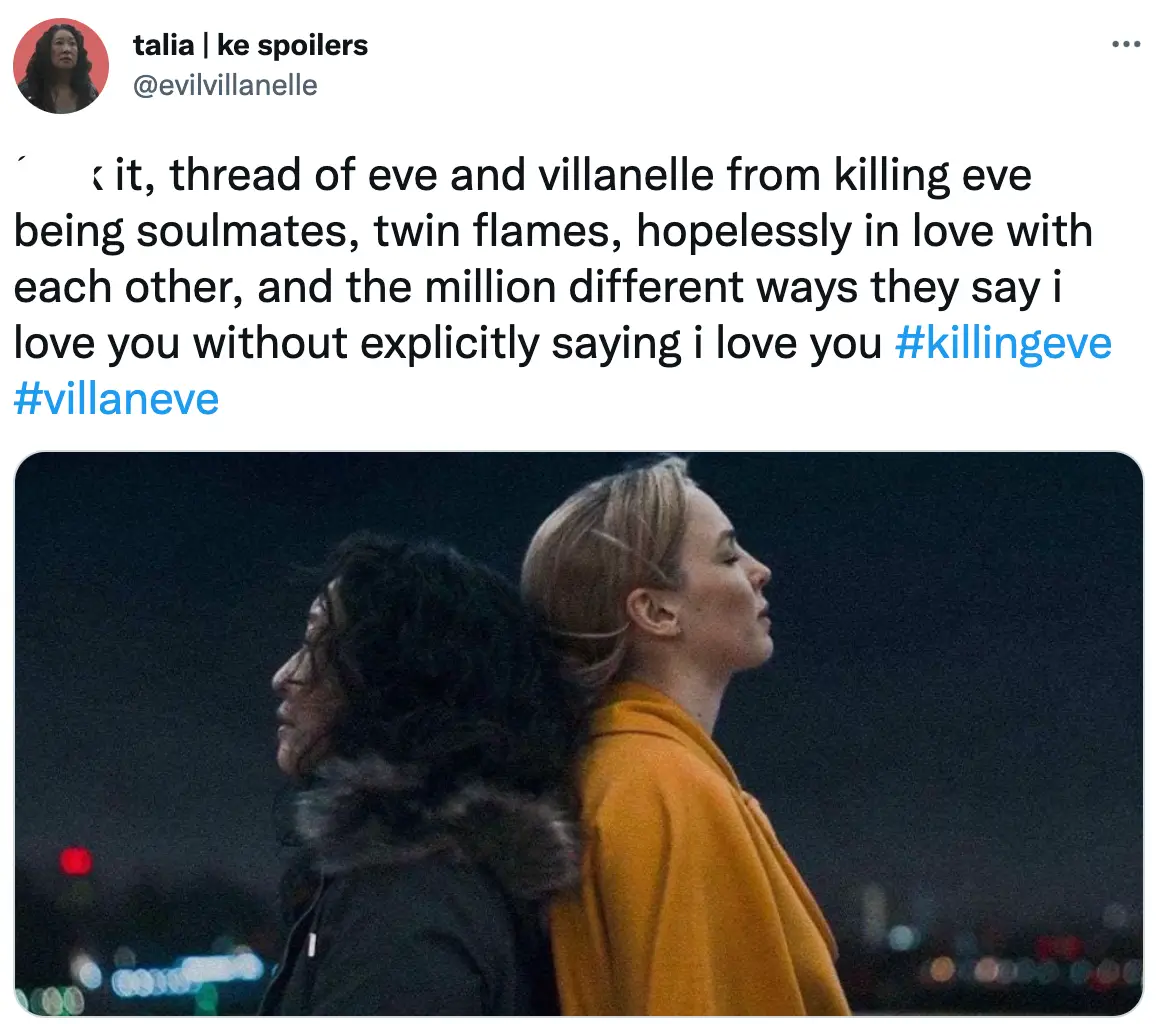Screen dimensions: 1156x1024
Task: Click the author's round profile avatar
Action: pyautogui.click(x=61, y=66)
